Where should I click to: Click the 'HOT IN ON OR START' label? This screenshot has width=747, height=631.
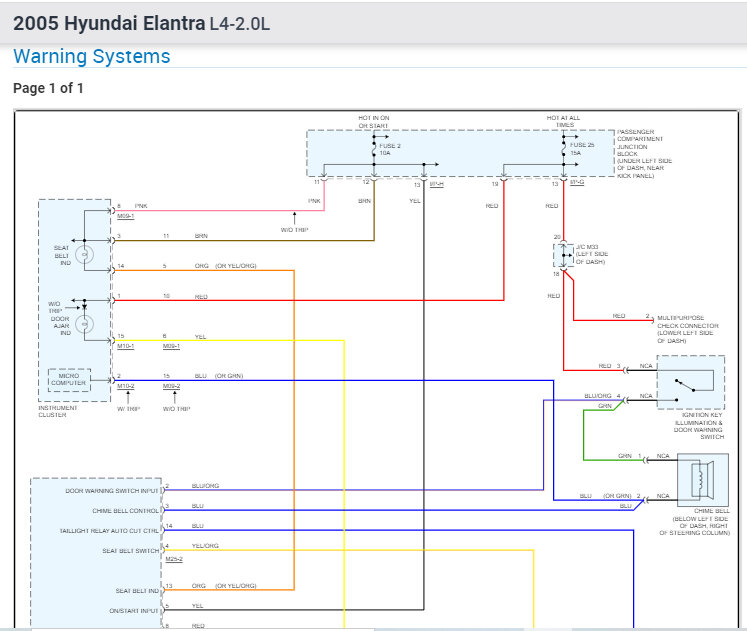(x=374, y=121)
